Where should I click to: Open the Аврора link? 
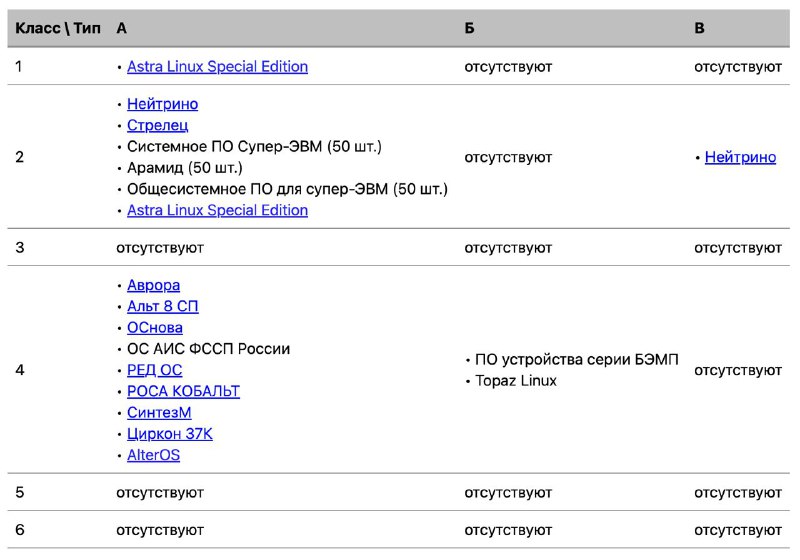point(154,285)
